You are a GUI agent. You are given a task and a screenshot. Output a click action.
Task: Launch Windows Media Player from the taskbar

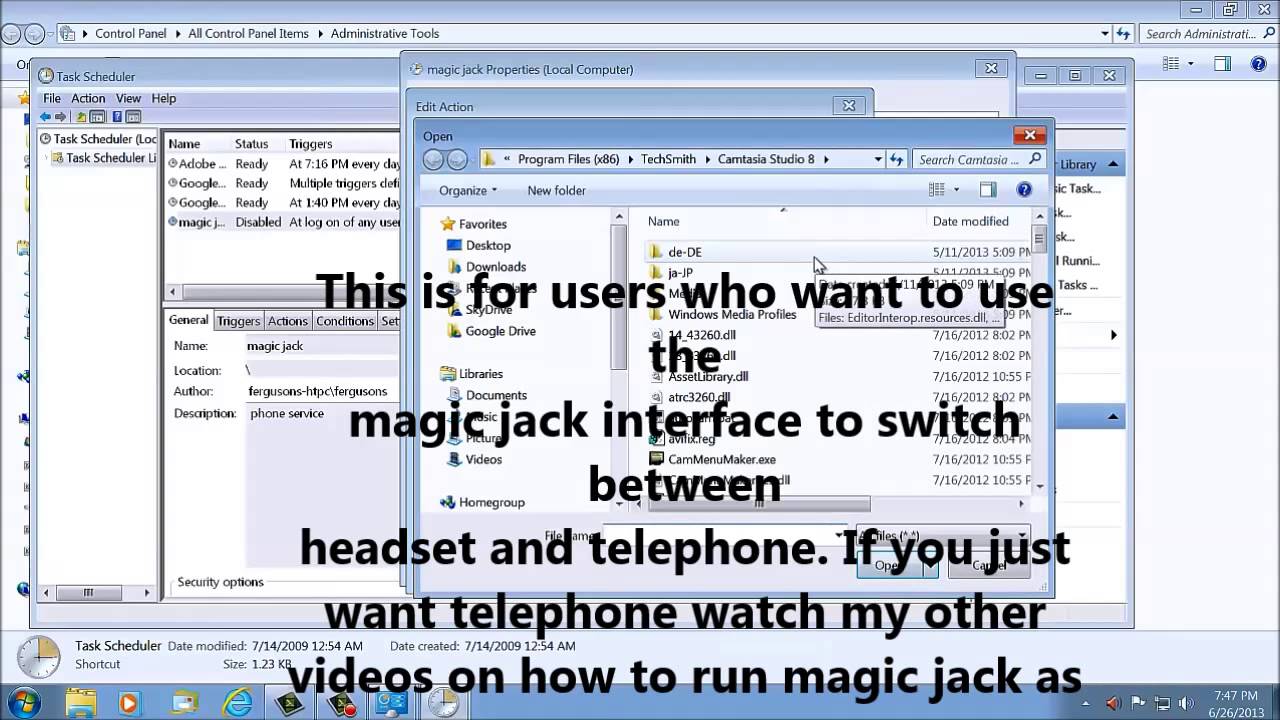click(128, 703)
